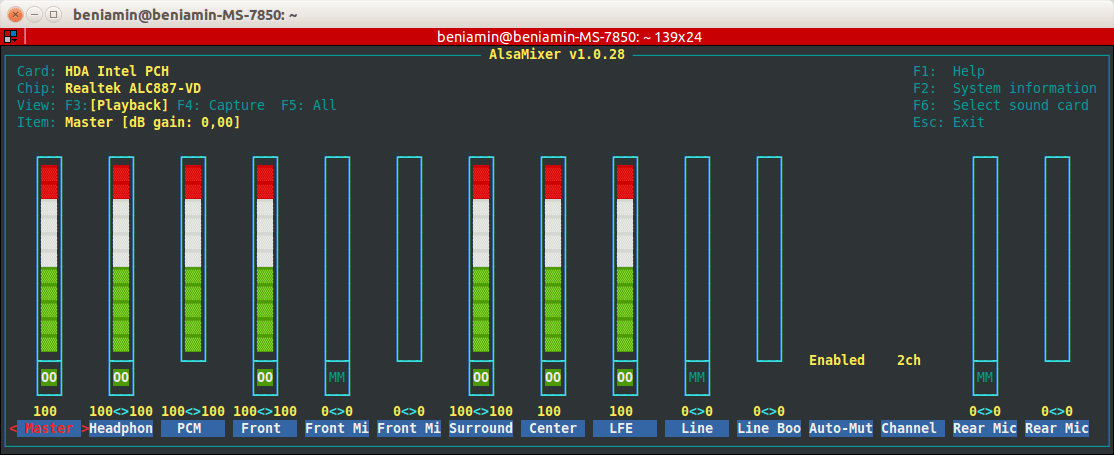This screenshot has height=455, width=1114.
Task: Switch to the All view
Action: click(308, 105)
